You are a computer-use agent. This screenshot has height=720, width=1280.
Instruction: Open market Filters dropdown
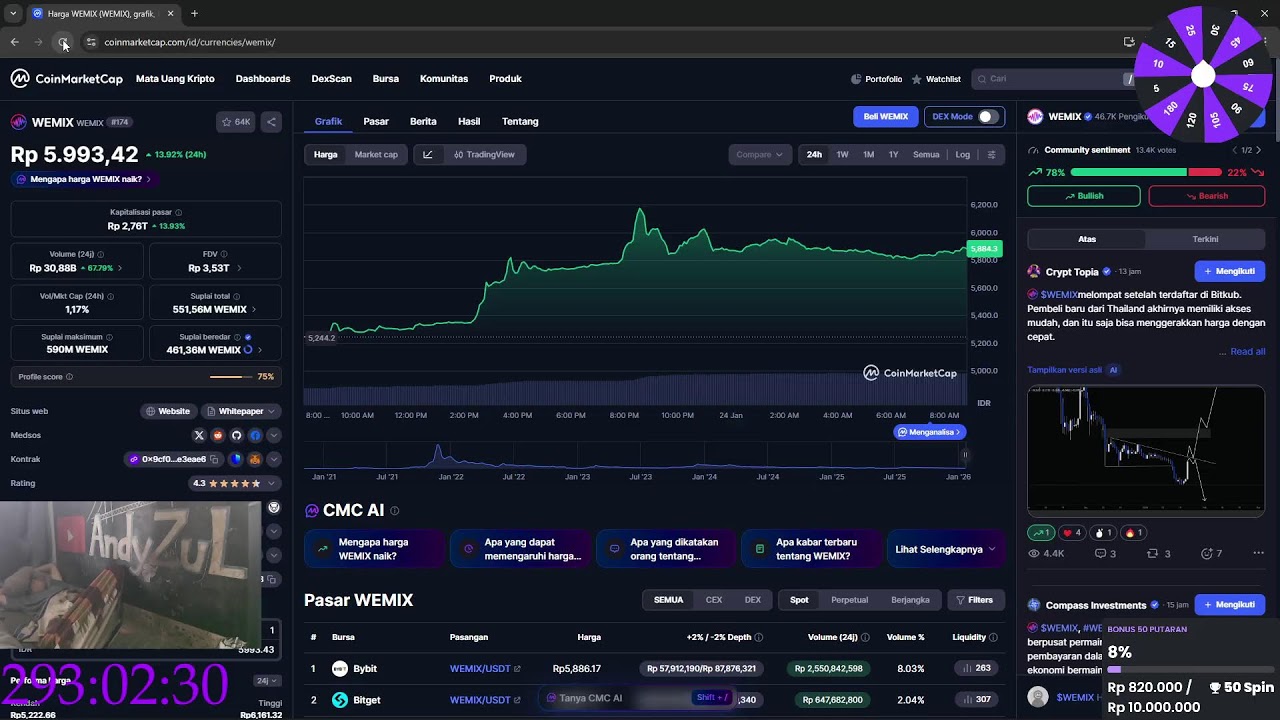click(x=975, y=600)
